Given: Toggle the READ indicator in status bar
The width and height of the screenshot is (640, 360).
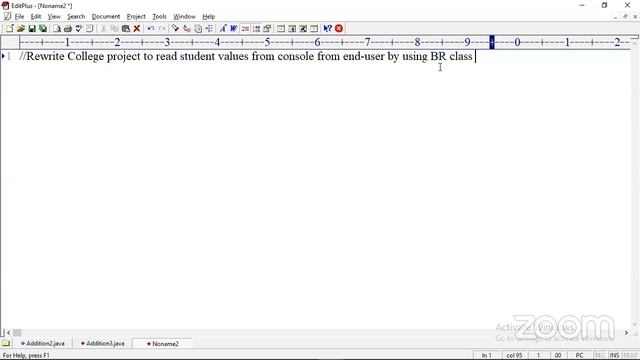Looking at the screenshot, I should pyautogui.click(x=631, y=356).
